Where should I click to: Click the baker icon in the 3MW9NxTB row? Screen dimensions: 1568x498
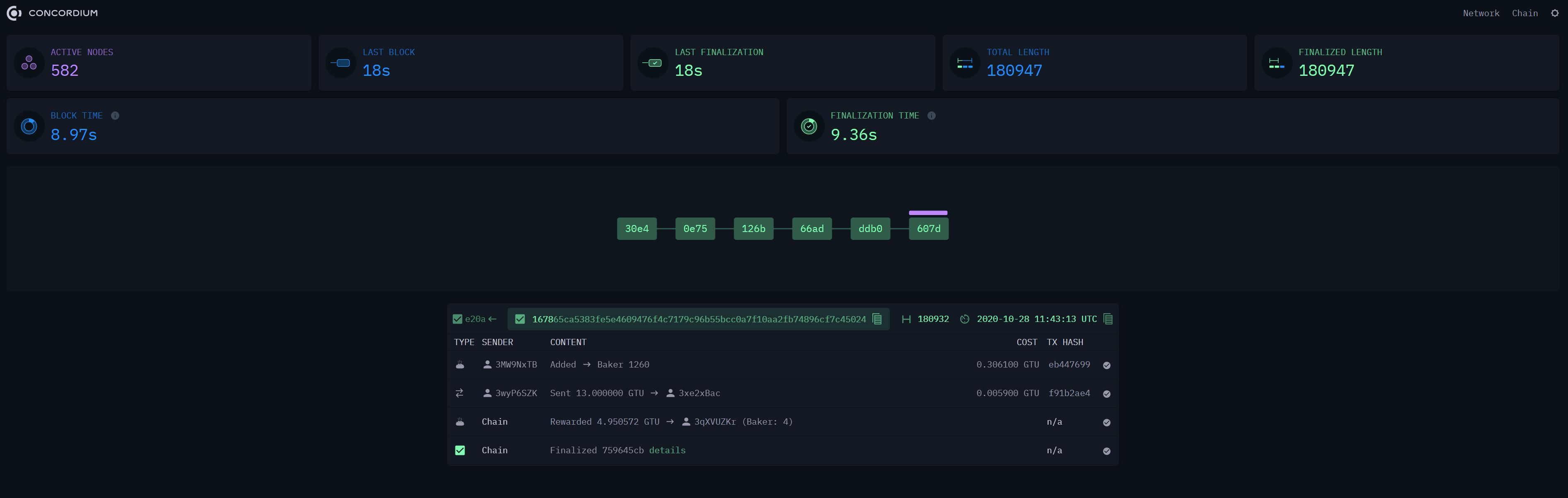[x=460, y=365]
